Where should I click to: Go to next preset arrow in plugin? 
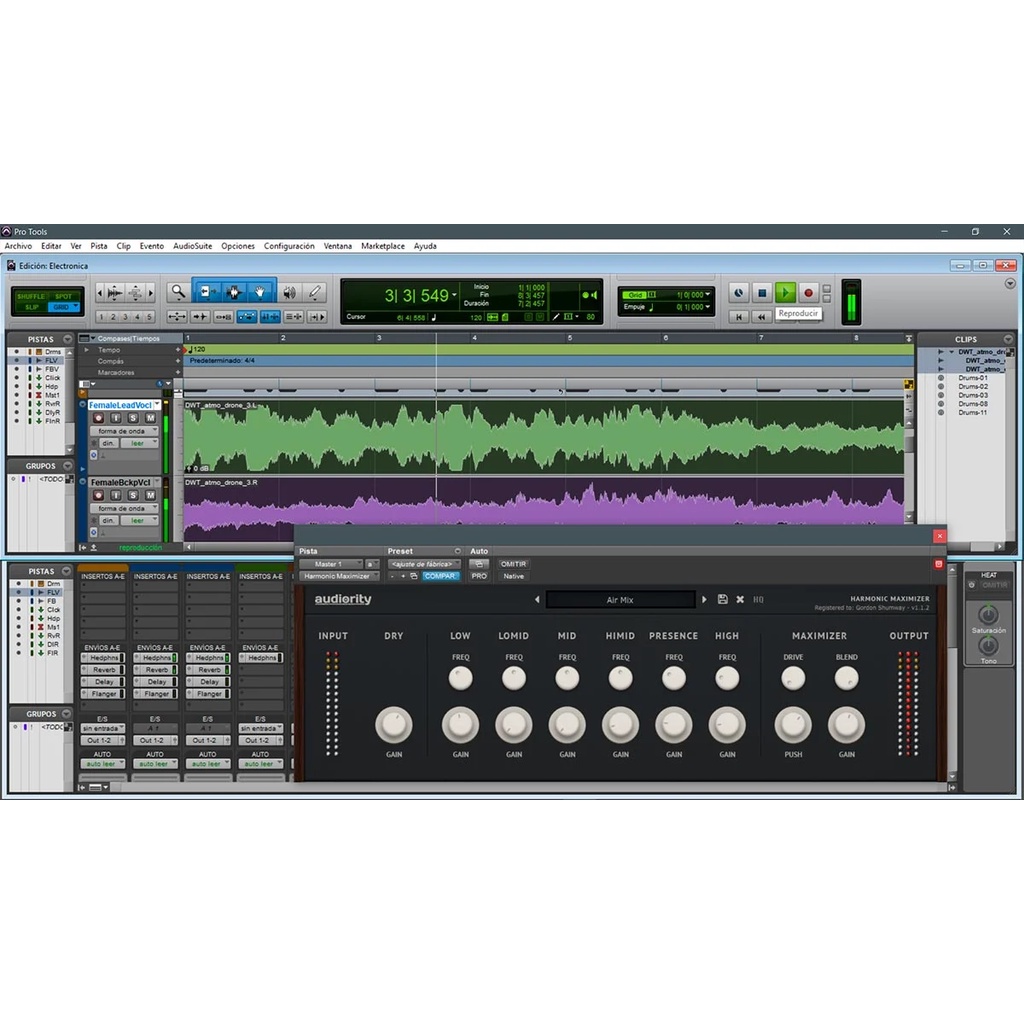(704, 599)
